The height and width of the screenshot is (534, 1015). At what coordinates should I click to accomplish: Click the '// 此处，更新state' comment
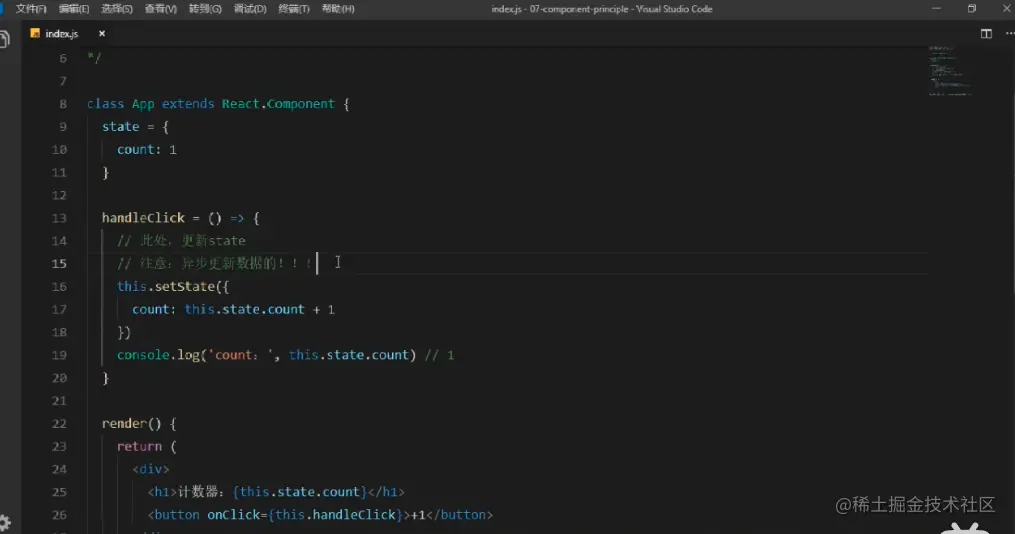[181, 241]
